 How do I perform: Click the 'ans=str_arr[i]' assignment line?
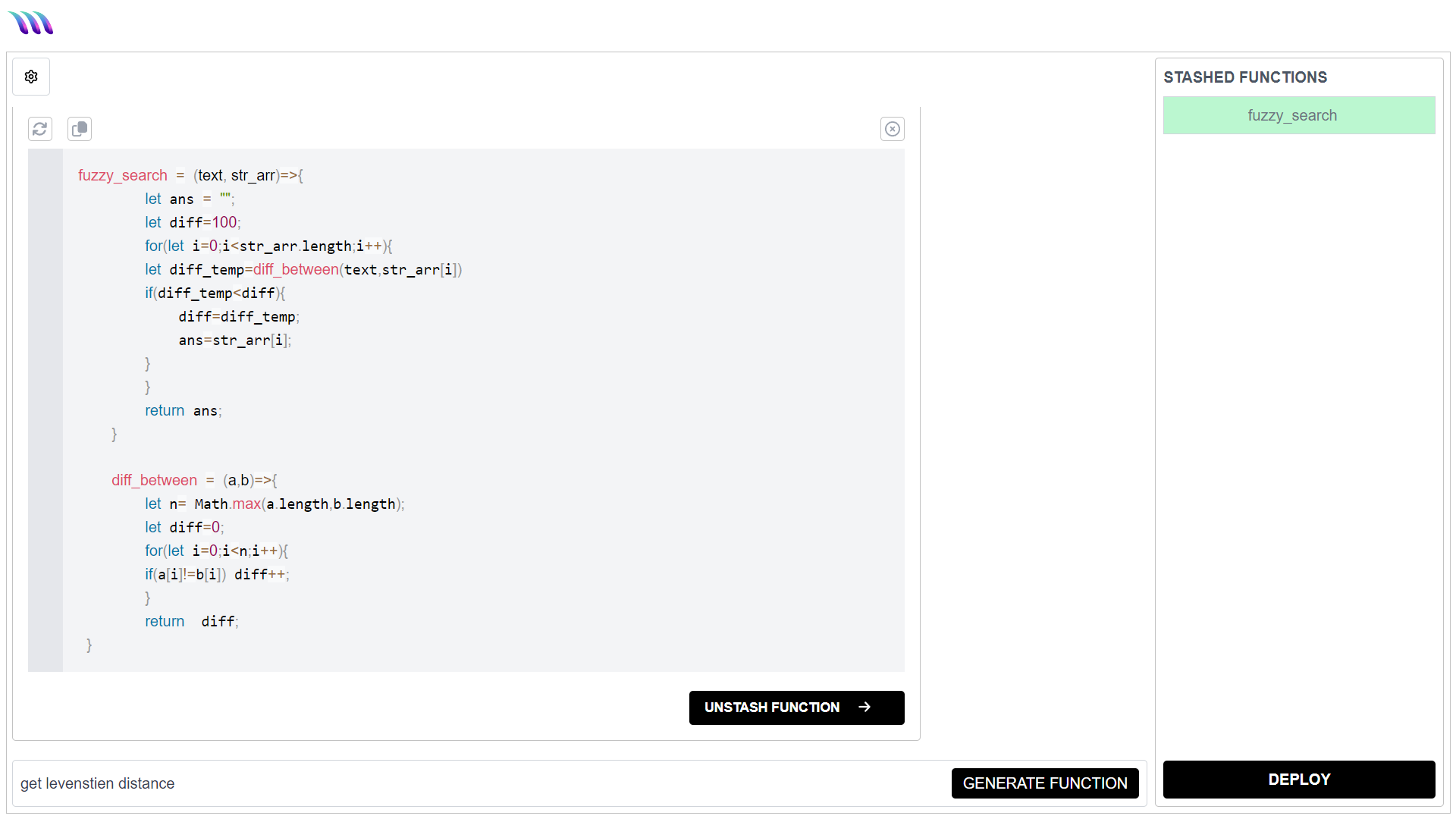click(x=234, y=340)
